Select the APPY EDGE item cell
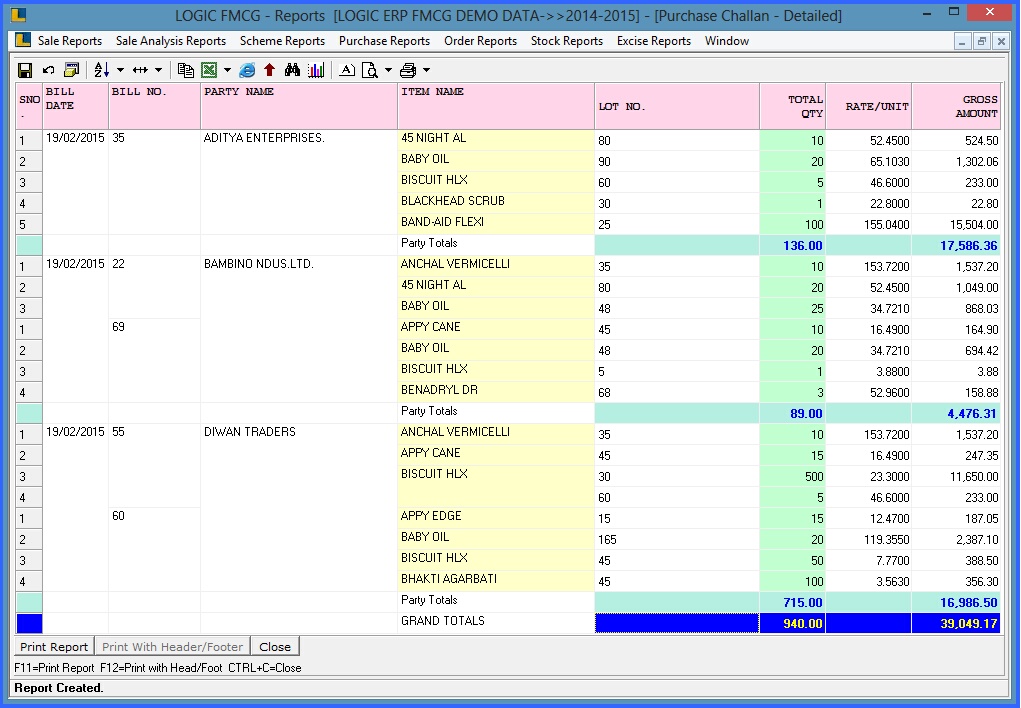Image resolution: width=1021 pixels, height=708 pixels. pyautogui.click(x=496, y=516)
